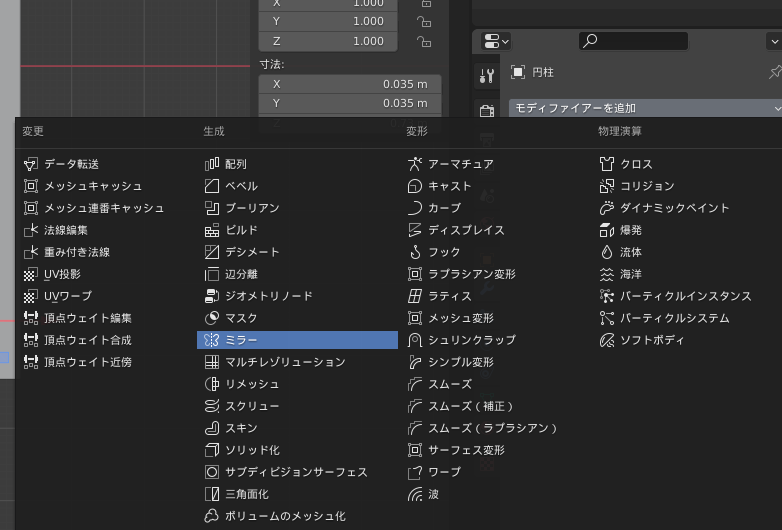The image size is (782, 530).
Task: Click the Vertex Weight Edit (頂点ウェイト編集) icon
Action: (x=31, y=318)
